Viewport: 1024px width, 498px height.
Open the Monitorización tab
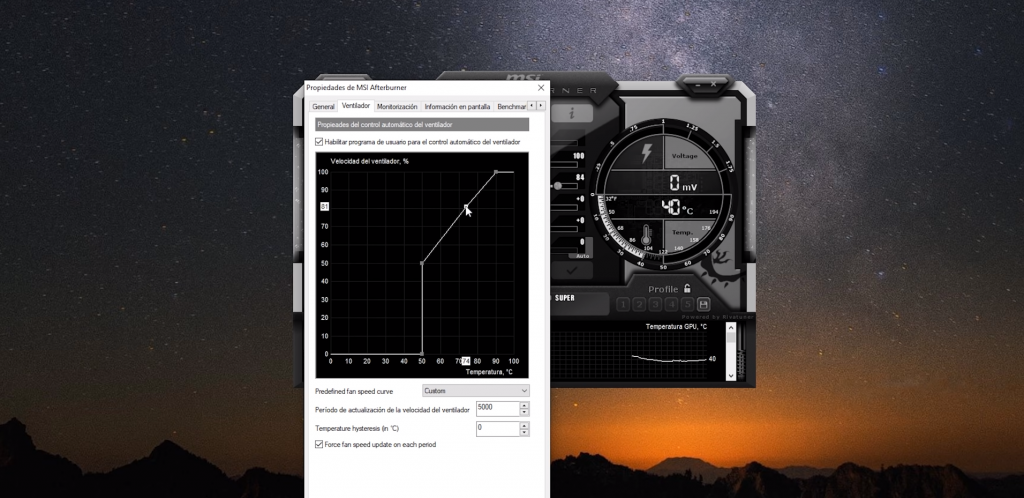pyautogui.click(x=397, y=106)
